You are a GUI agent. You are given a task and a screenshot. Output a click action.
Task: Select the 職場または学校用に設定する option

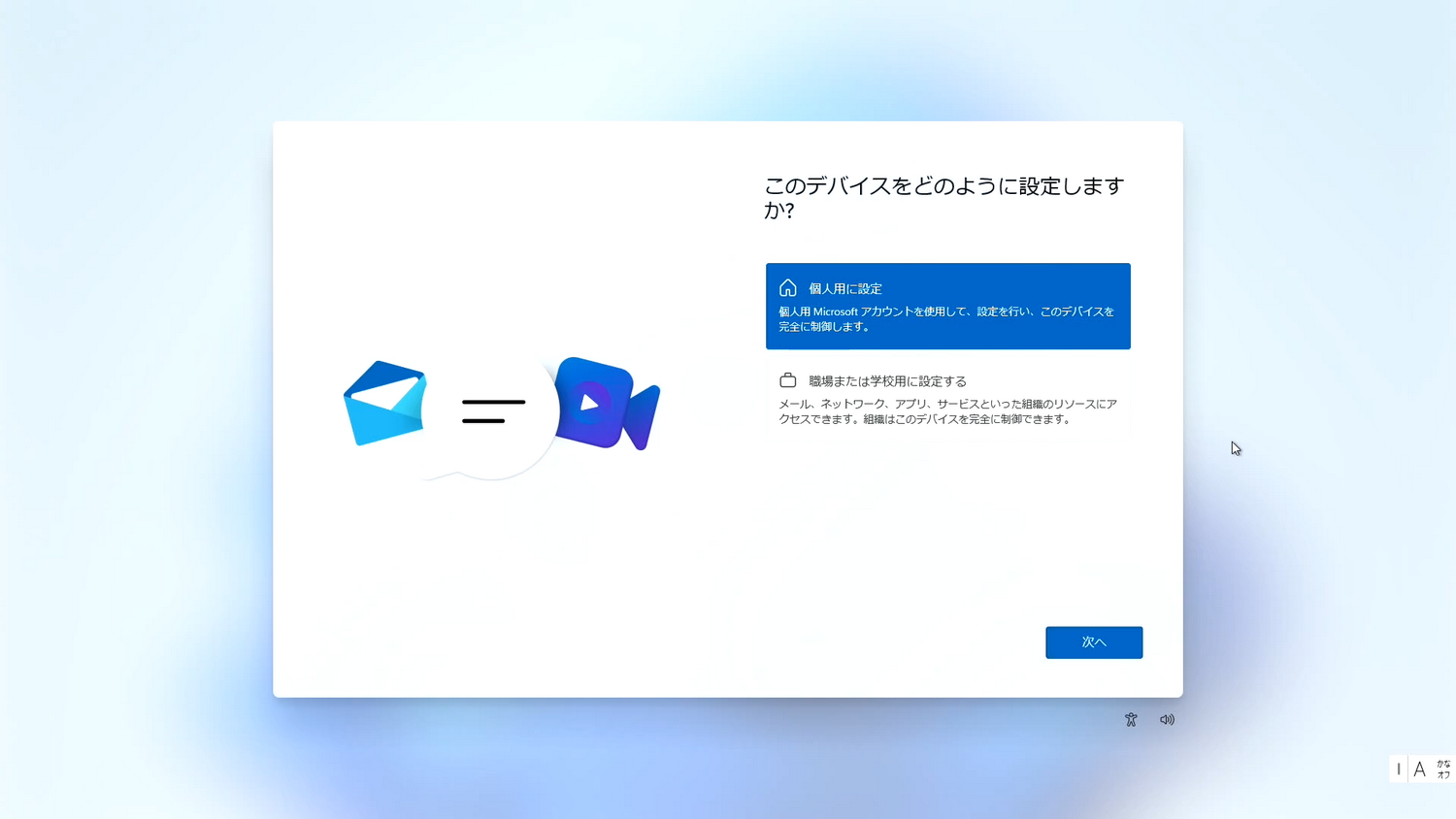(948, 400)
